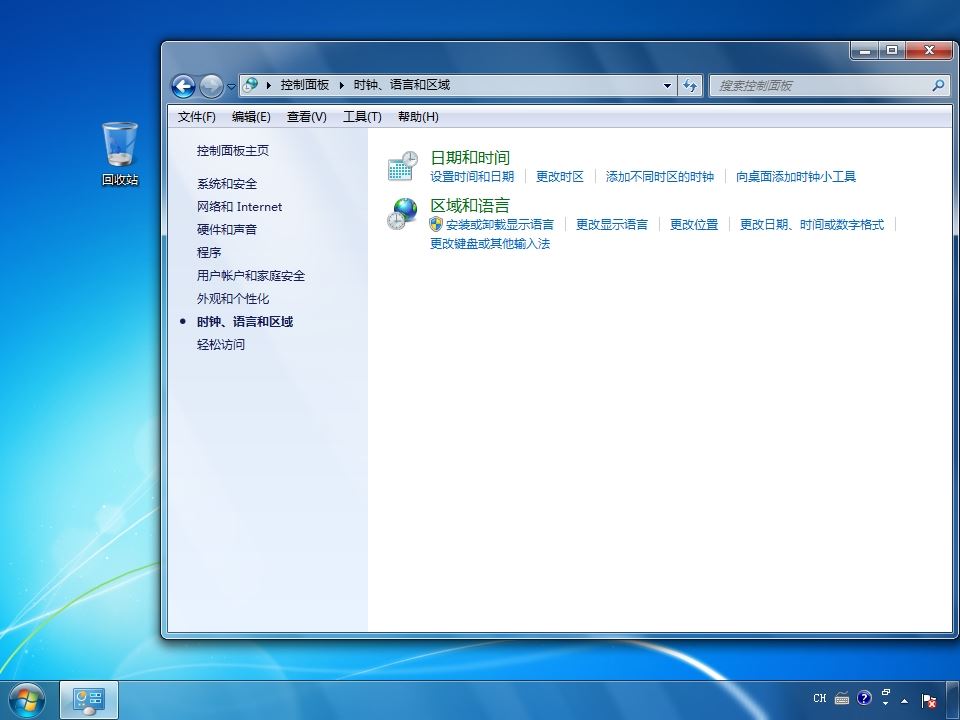960x720 pixels.
Task: Click 更改显示语言 link
Action: pyautogui.click(x=612, y=225)
